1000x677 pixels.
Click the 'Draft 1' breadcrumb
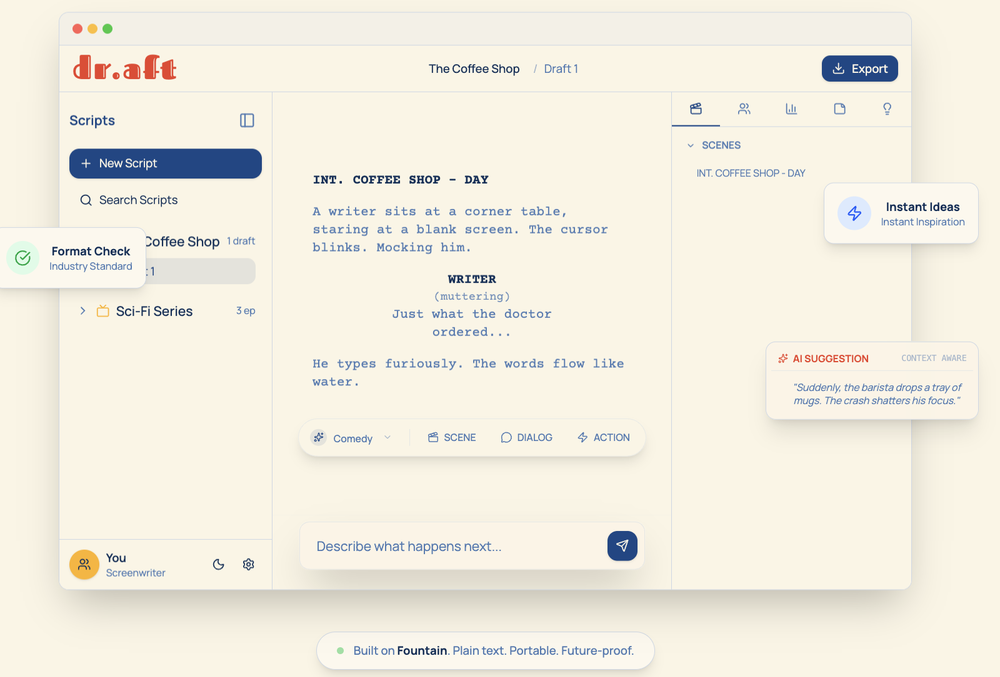[561, 69]
